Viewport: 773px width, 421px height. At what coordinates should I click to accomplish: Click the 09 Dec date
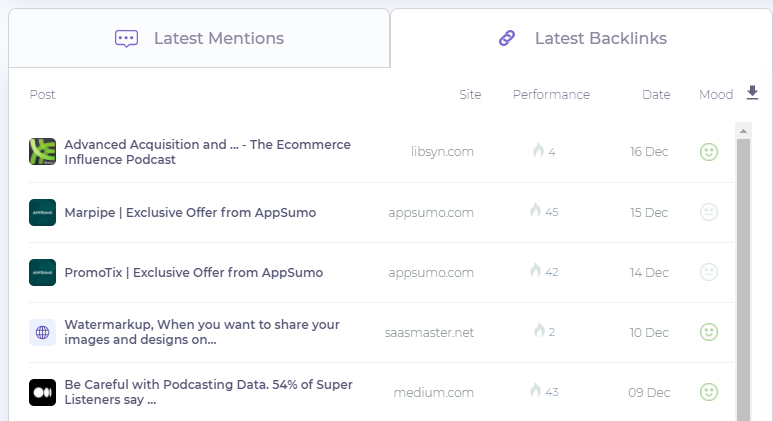tap(649, 393)
